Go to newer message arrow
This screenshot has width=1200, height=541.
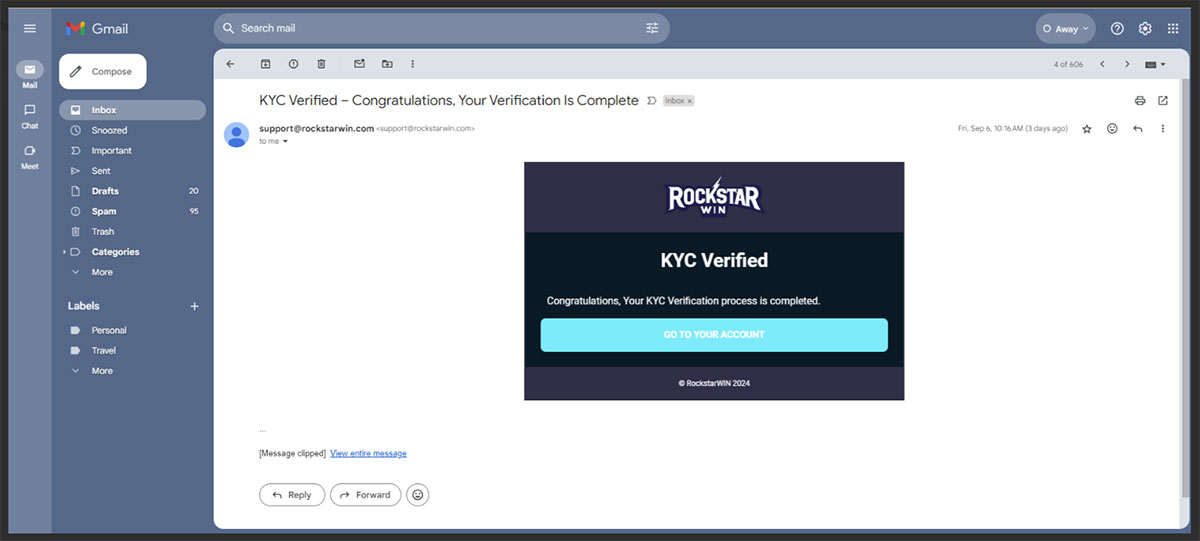[1102, 64]
